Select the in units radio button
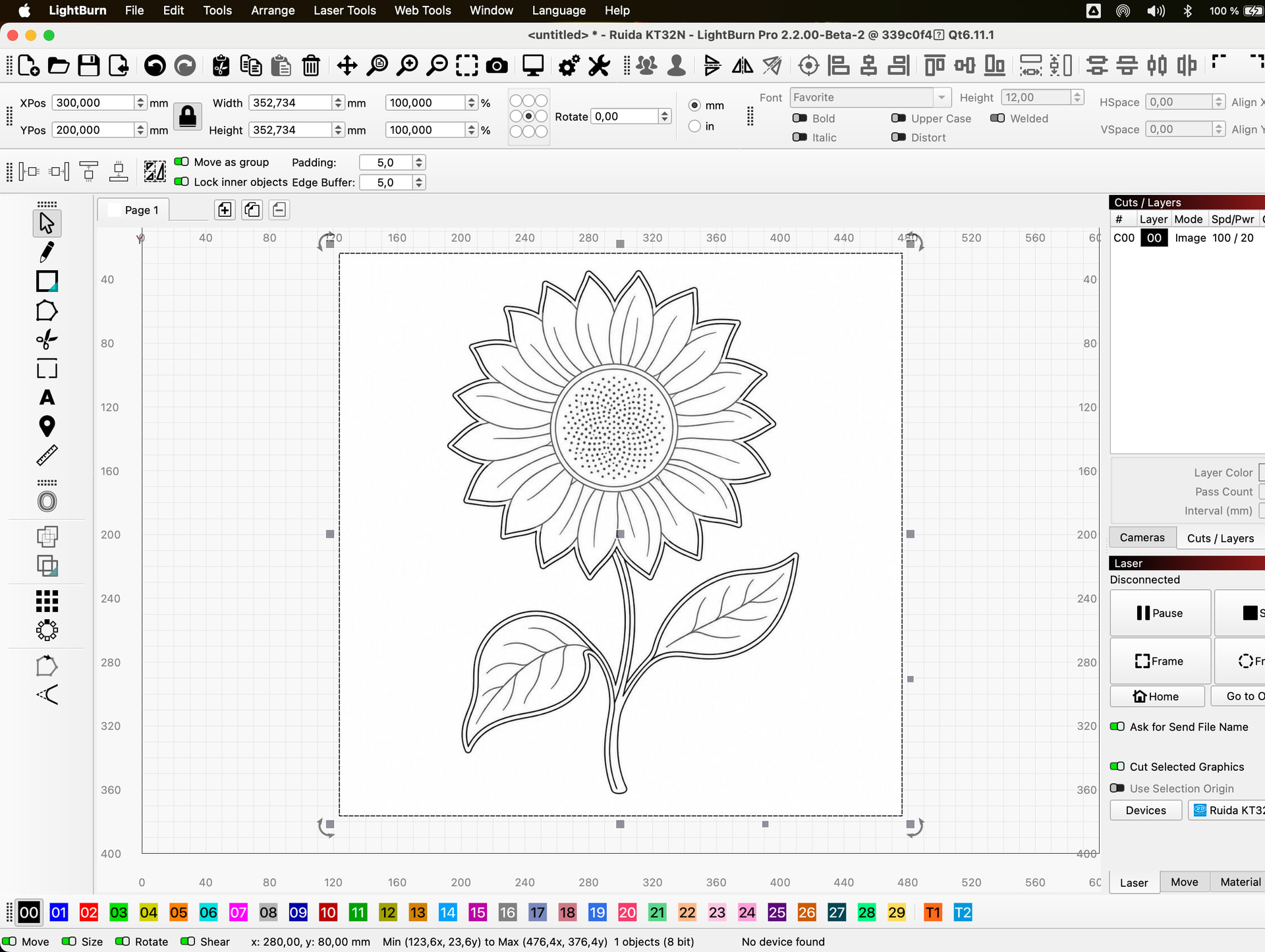1265x952 pixels. tap(694, 126)
